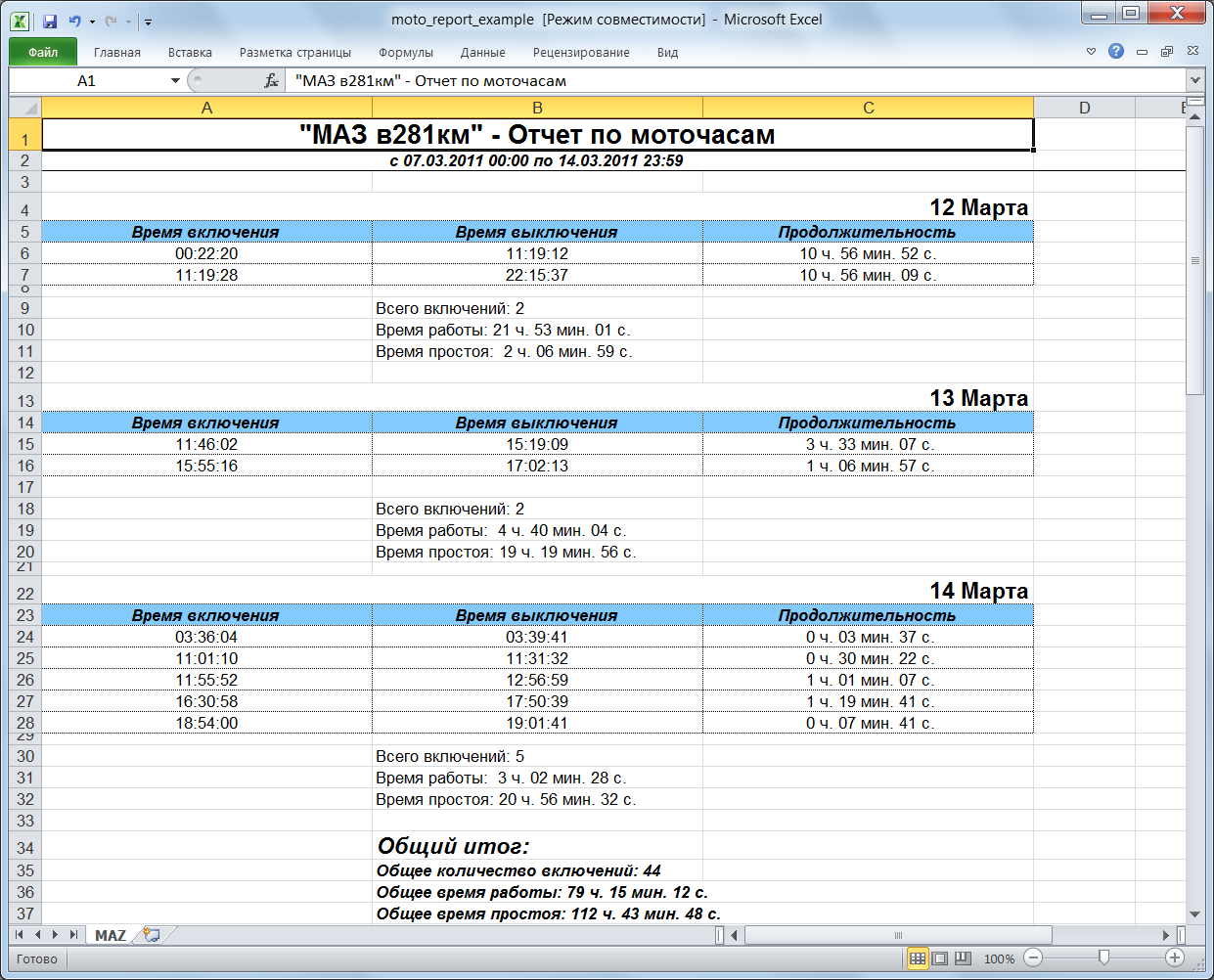Click the Insert Function fx icon

pos(272,81)
